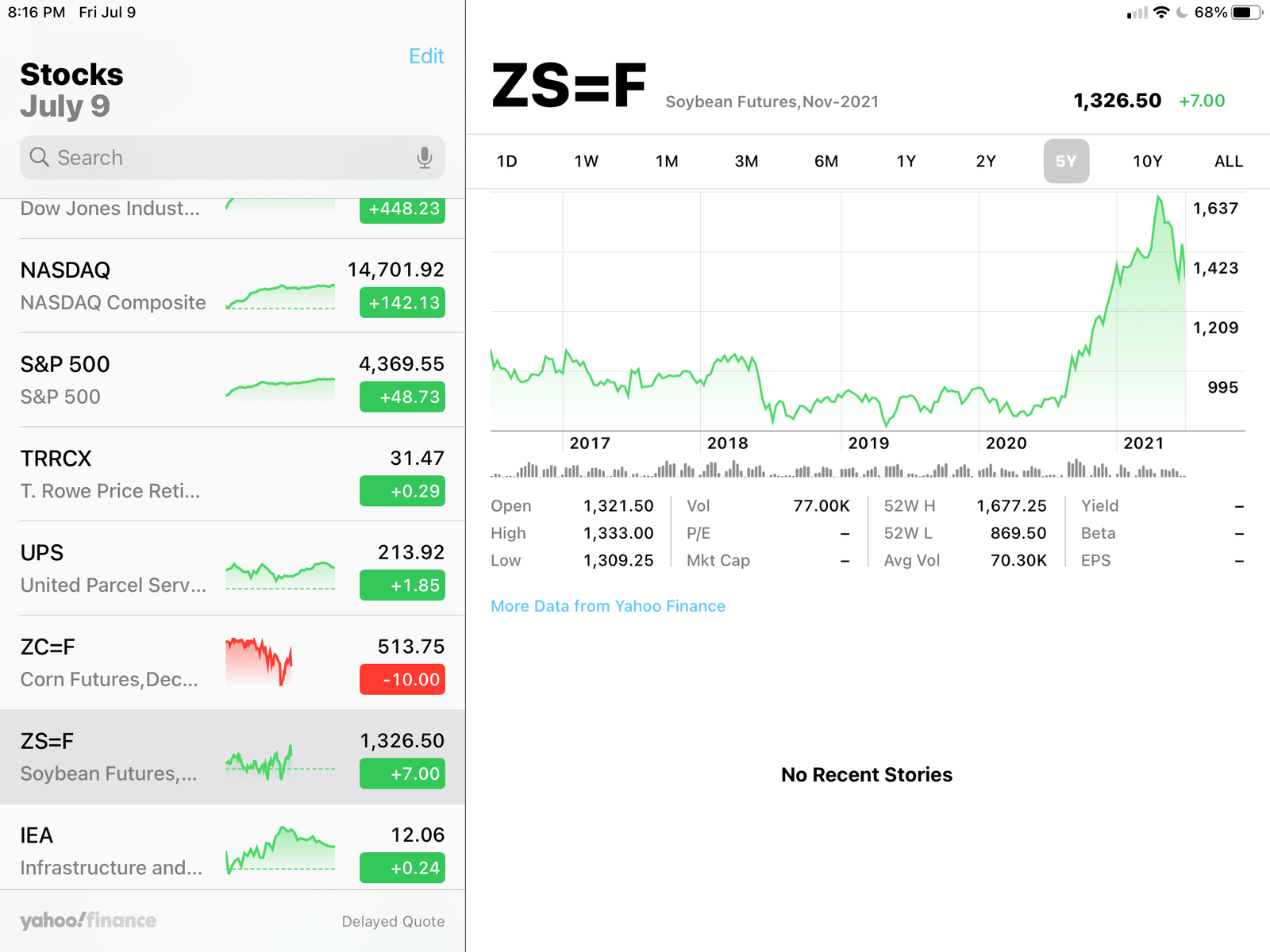Tap the NASDAQ green sparkline chart
Viewport: 1270px width, 952px height.
tap(280, 297)
